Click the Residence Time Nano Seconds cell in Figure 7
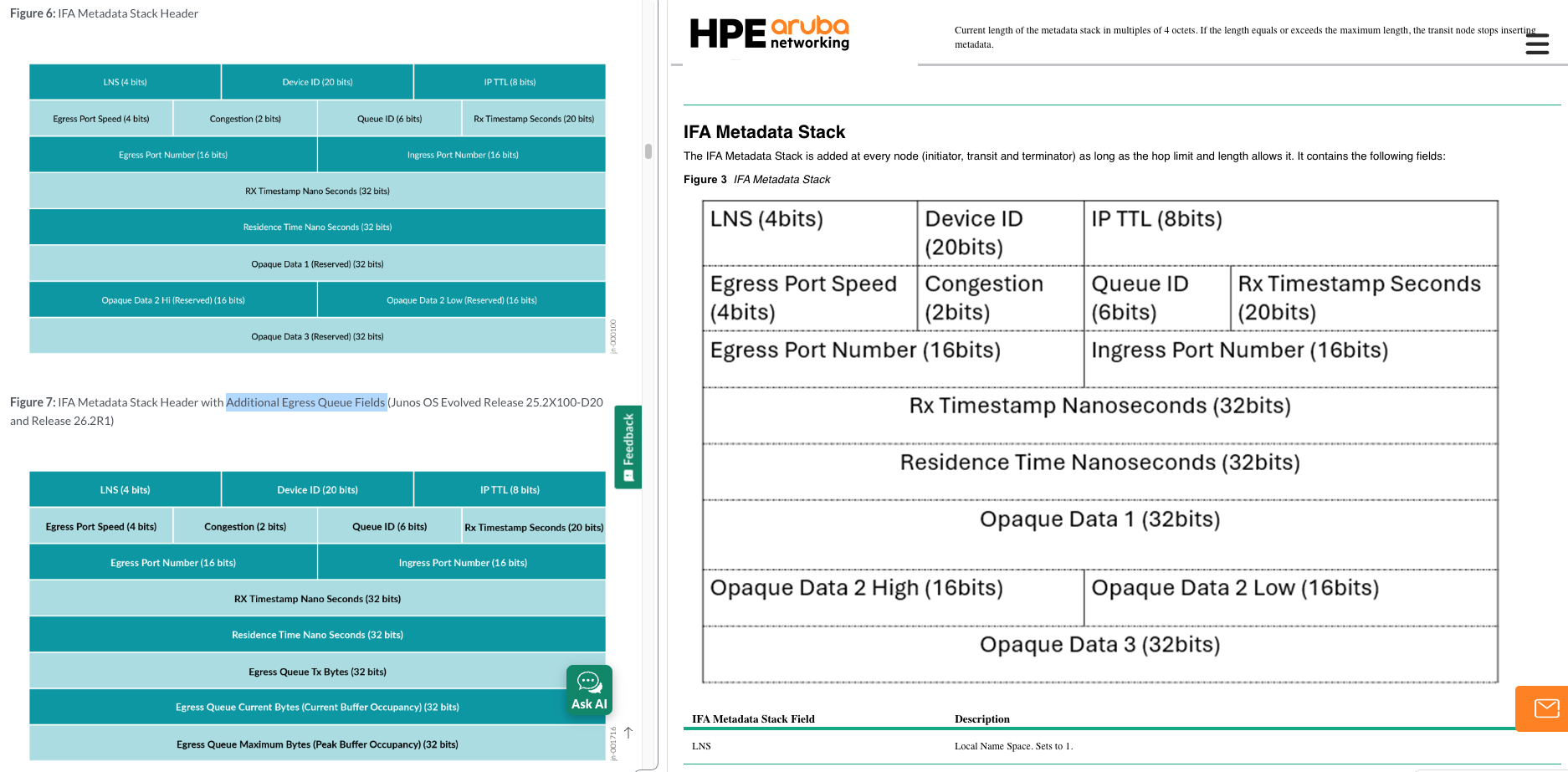The height and width of the screenshot is (772, 1568). coord(317,635)
